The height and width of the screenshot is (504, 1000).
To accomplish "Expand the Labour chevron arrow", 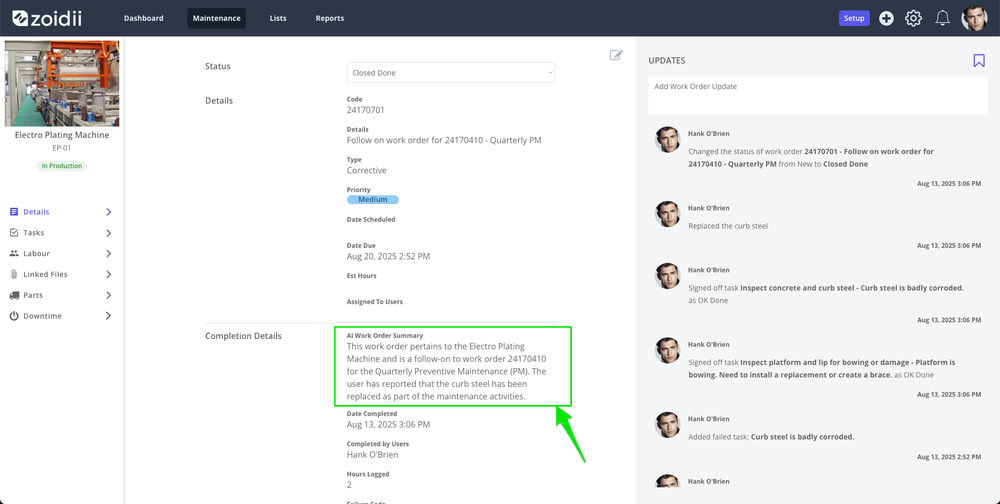I will coord(108,253).
